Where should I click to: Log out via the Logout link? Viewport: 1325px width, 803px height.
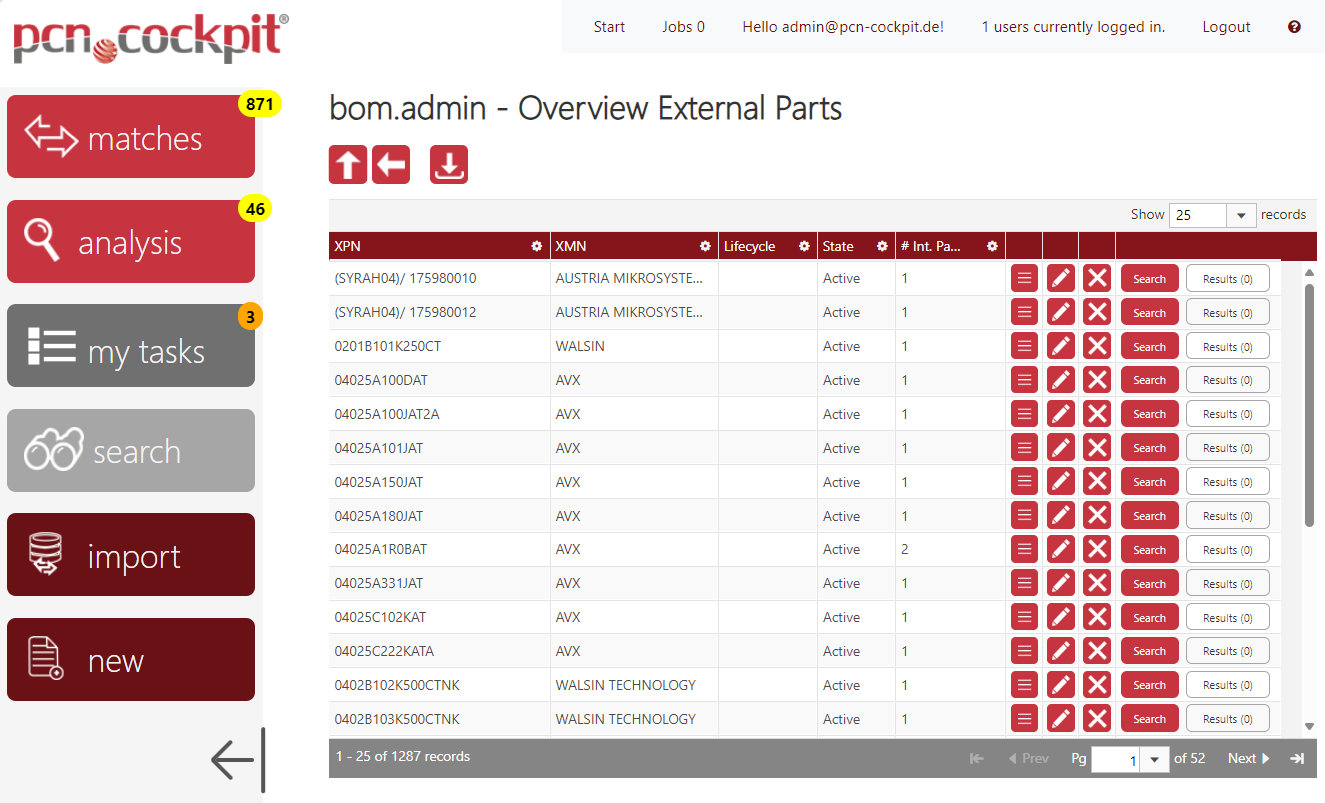click(1226, 26)
